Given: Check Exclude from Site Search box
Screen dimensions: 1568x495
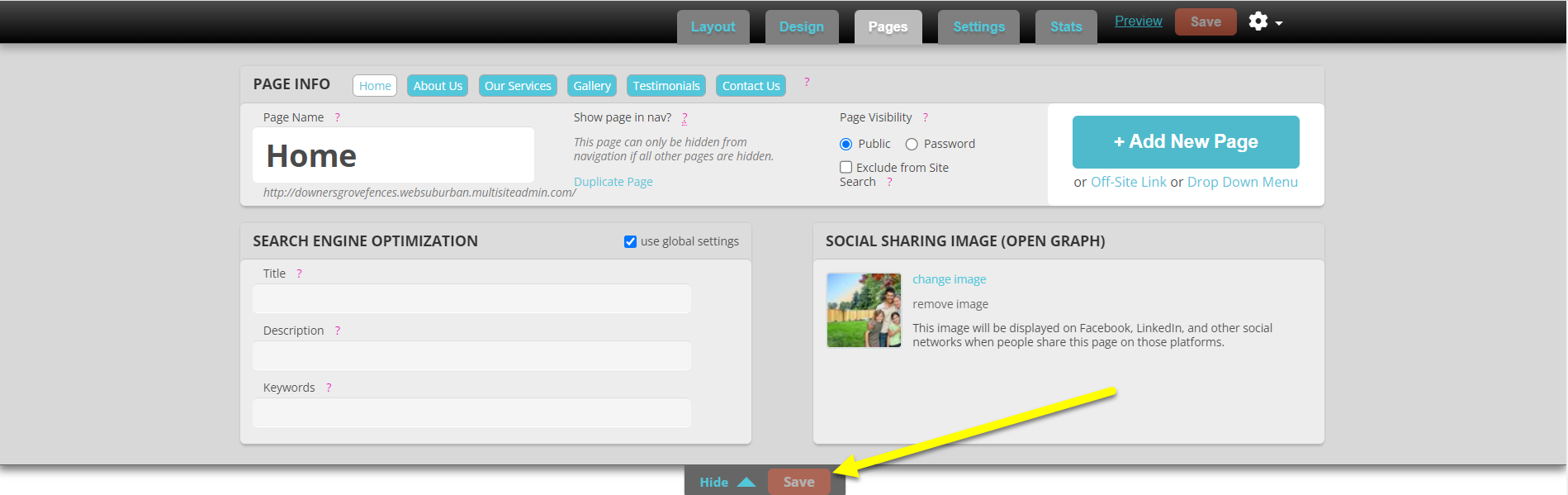Looking at the screenshot, I should (846, 167).
